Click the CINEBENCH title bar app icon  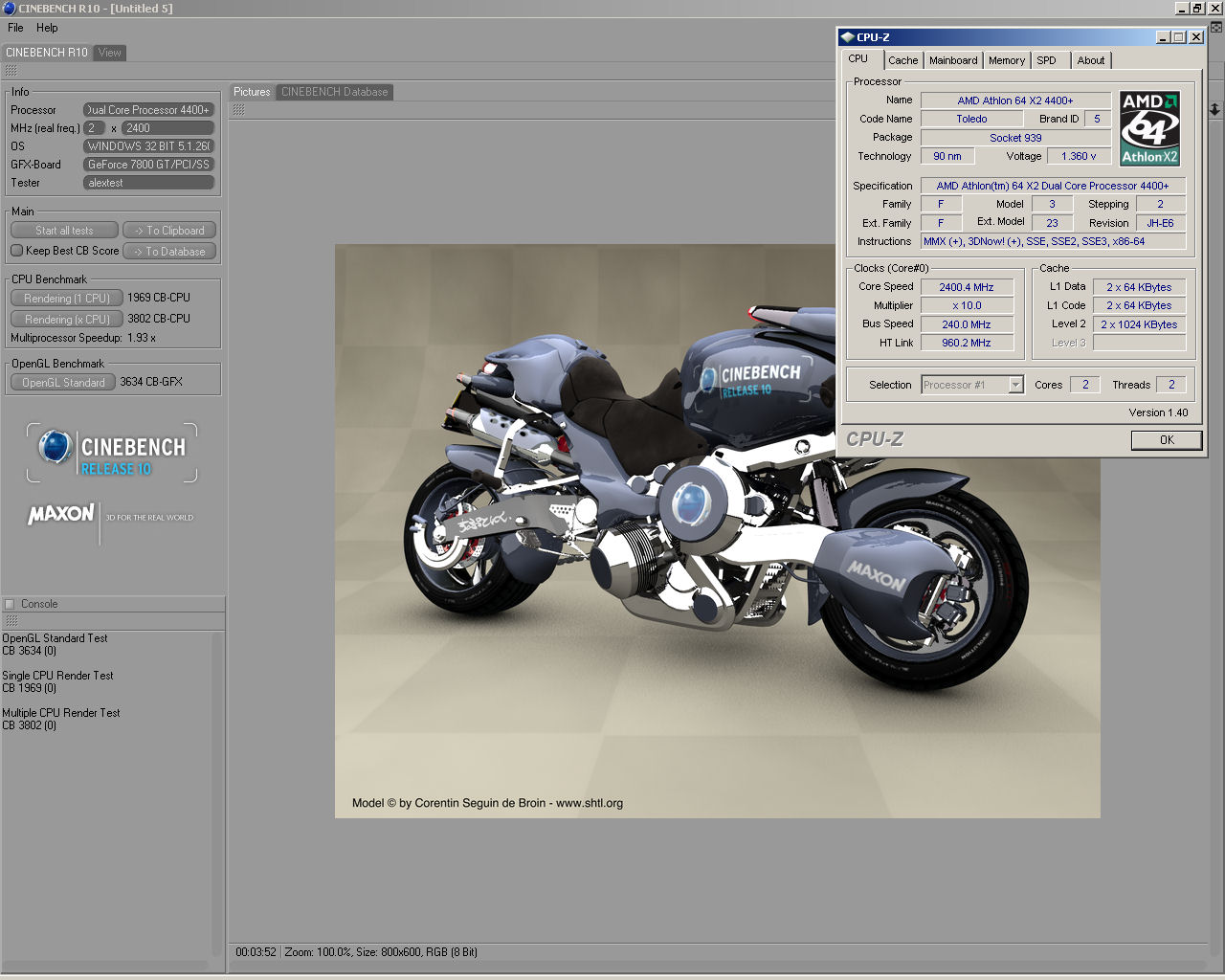9,8
